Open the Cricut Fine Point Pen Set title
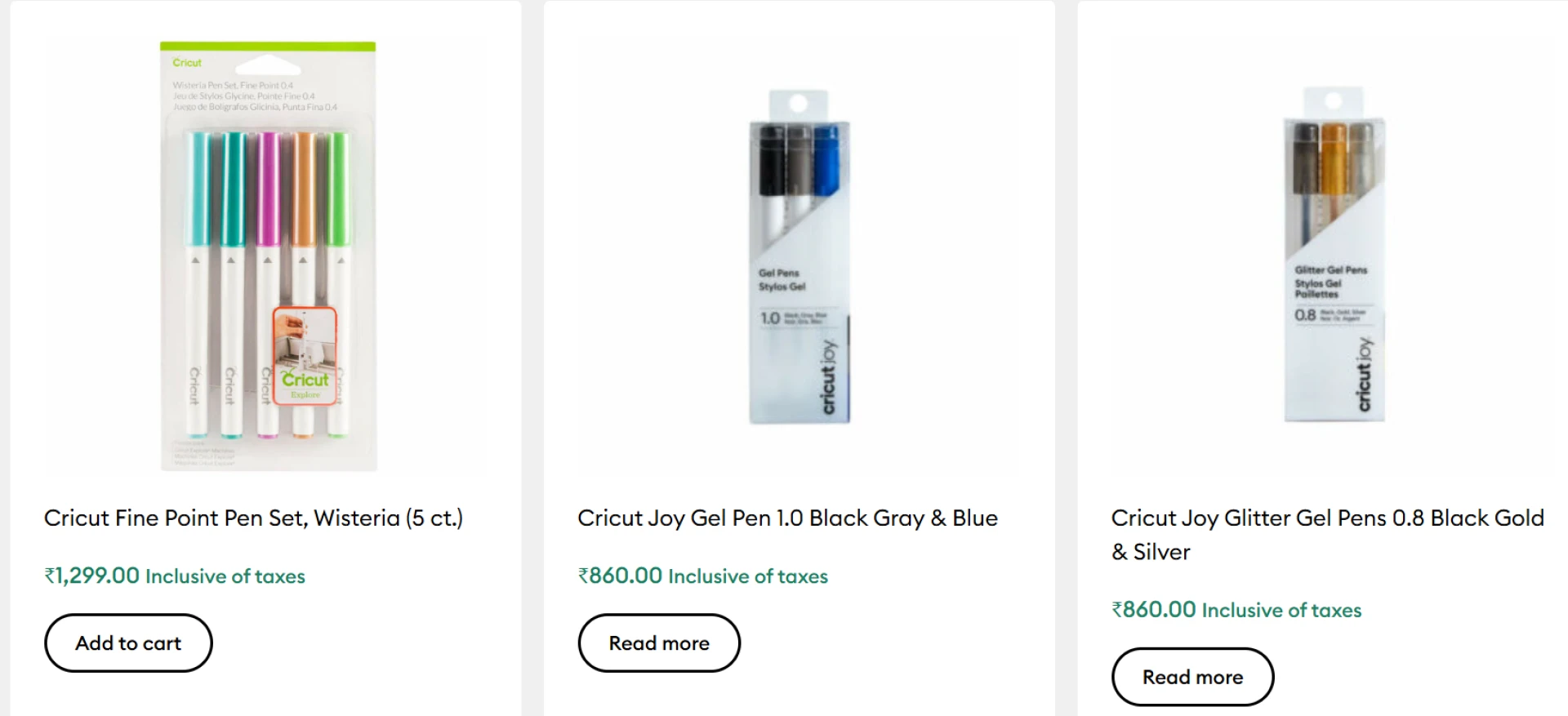The image size is (1568, 716). (x=253, y=518)
